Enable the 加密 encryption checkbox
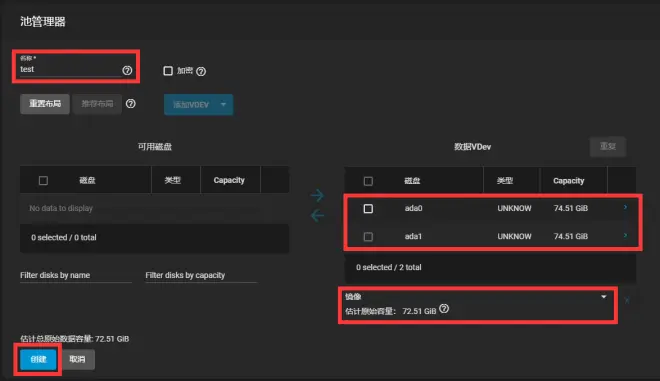660x381 pixels. click(x=168, y=71)
